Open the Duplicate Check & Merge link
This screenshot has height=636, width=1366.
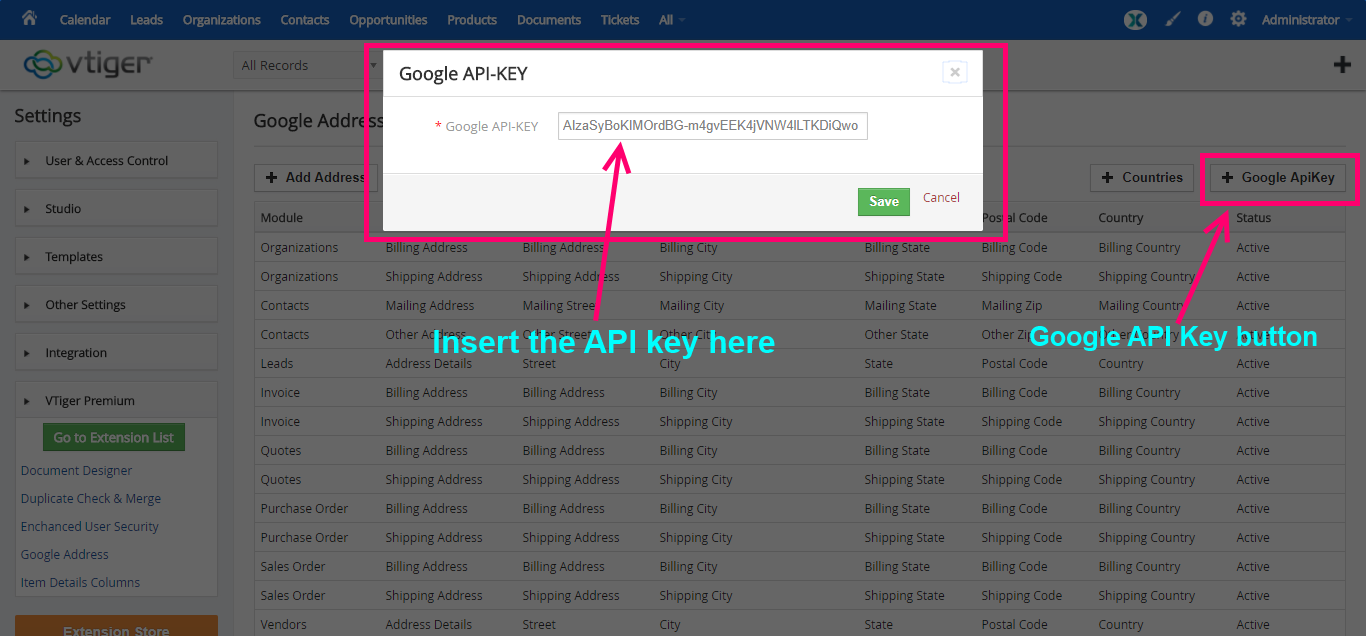90,498
